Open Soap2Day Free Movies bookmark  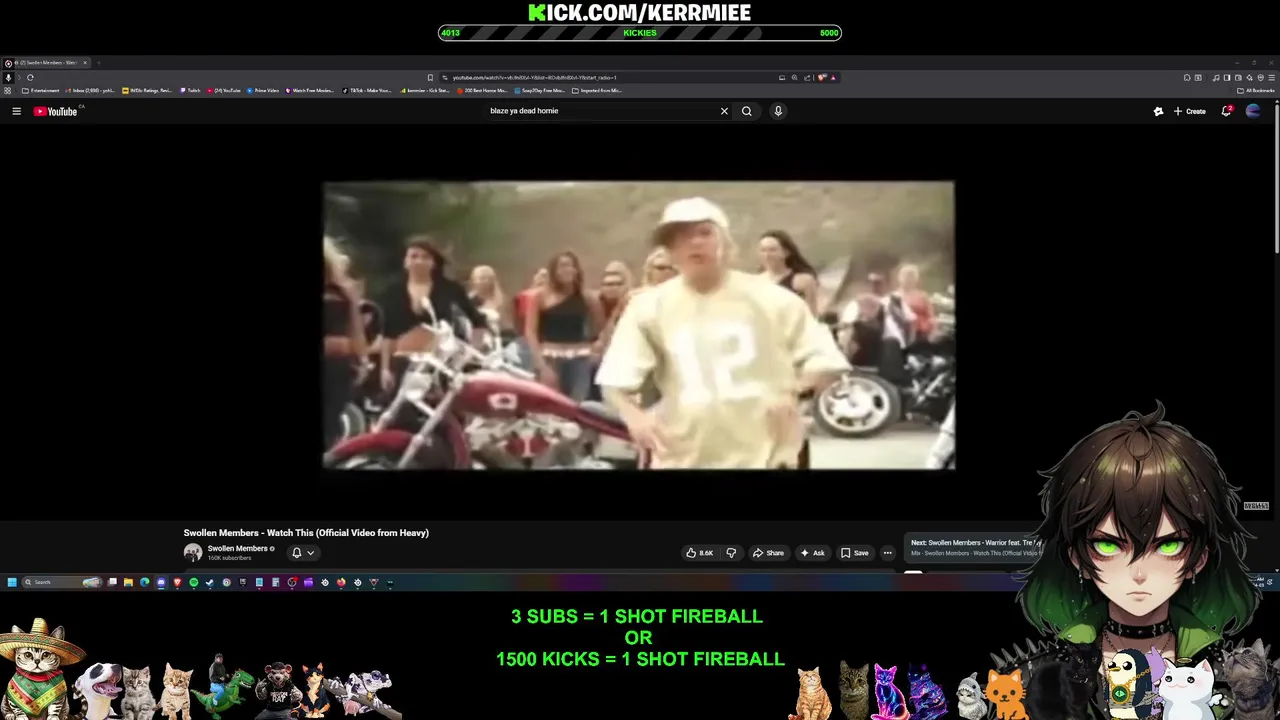[x=540, y=90]
